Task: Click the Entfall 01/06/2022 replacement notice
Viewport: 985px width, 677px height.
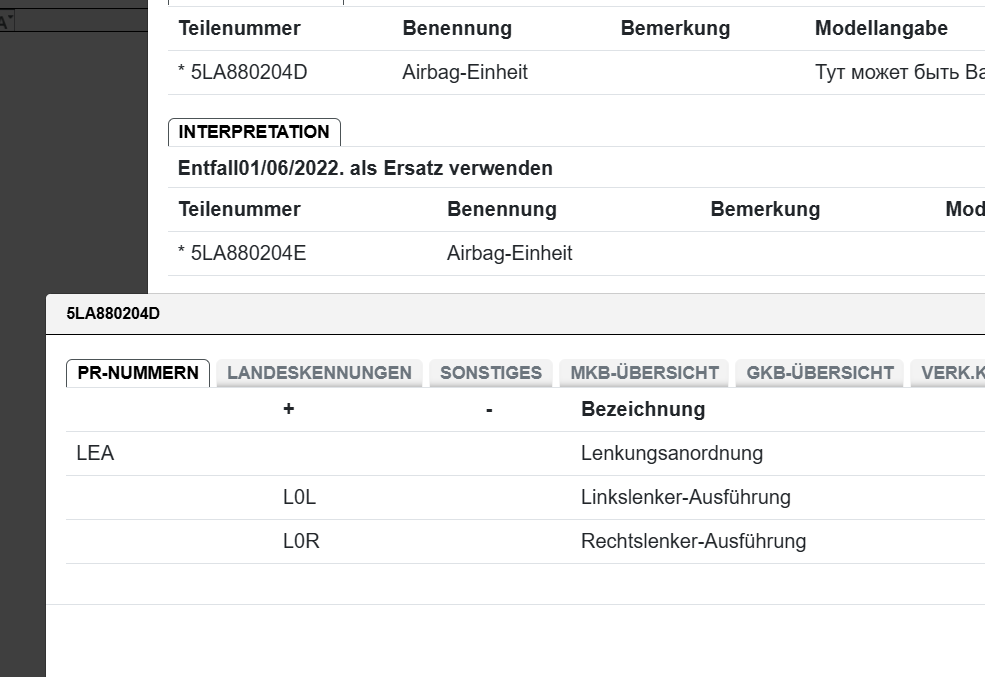Action: 365,168
